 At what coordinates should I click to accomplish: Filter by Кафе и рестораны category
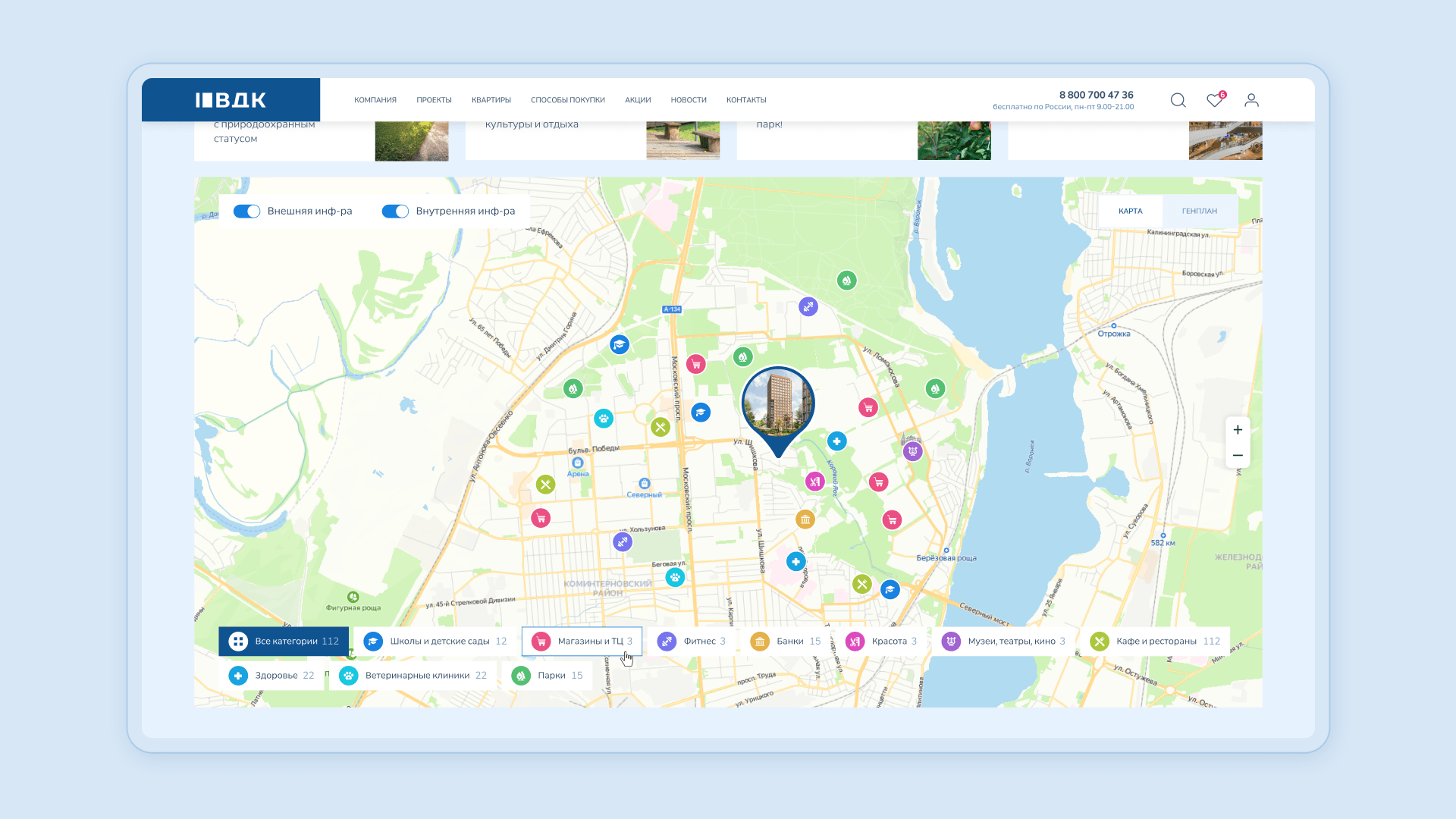click(x=1155, y=642)
